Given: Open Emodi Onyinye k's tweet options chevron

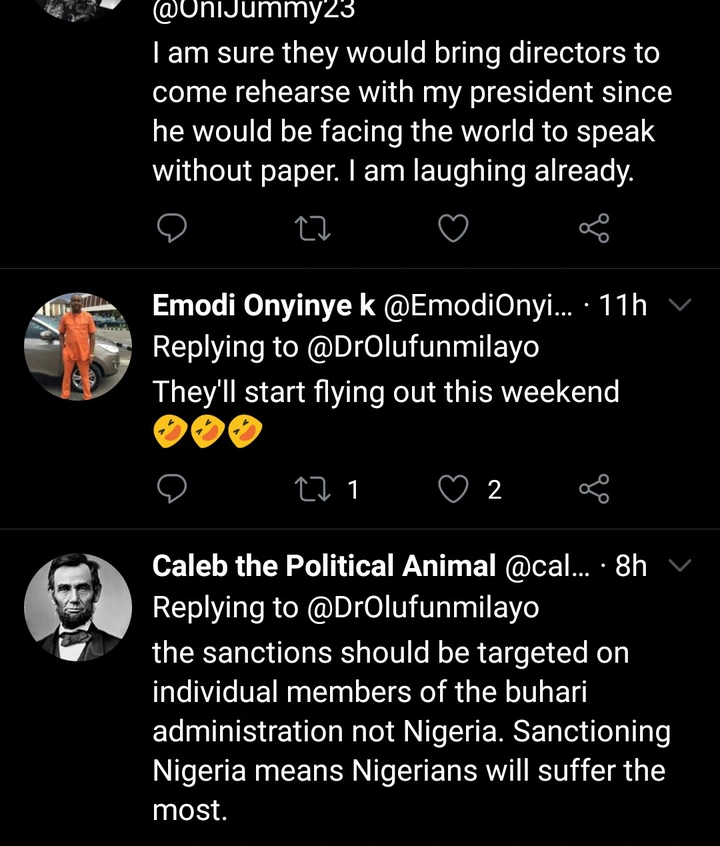Looking at the screenshot, I should pos(679,305).
